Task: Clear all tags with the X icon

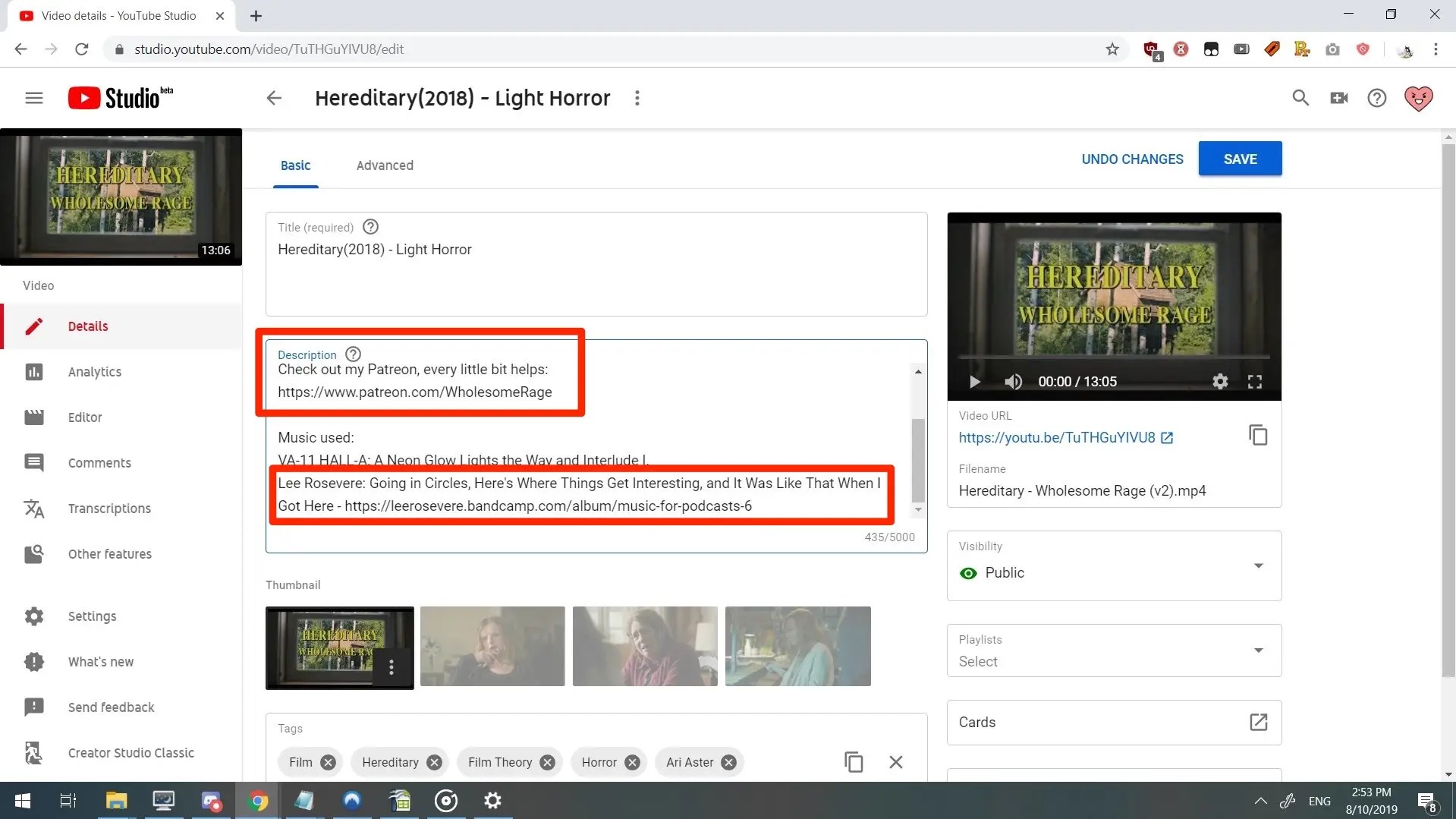Action: (x=896, y=761)
